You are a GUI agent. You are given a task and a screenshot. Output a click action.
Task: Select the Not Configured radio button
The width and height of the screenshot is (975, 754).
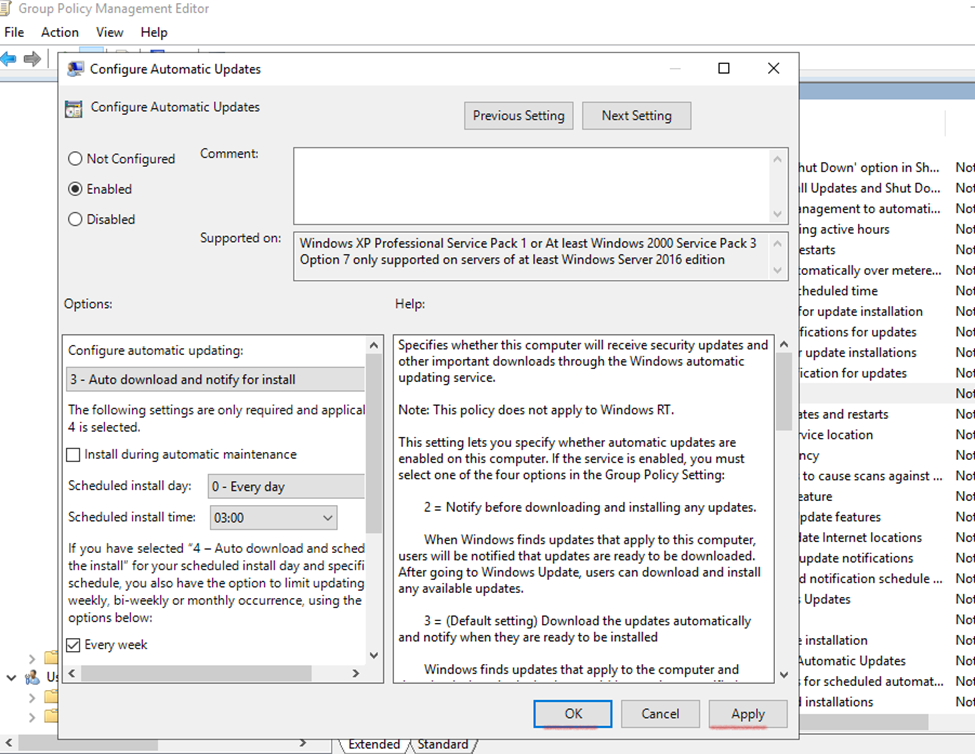75,159
